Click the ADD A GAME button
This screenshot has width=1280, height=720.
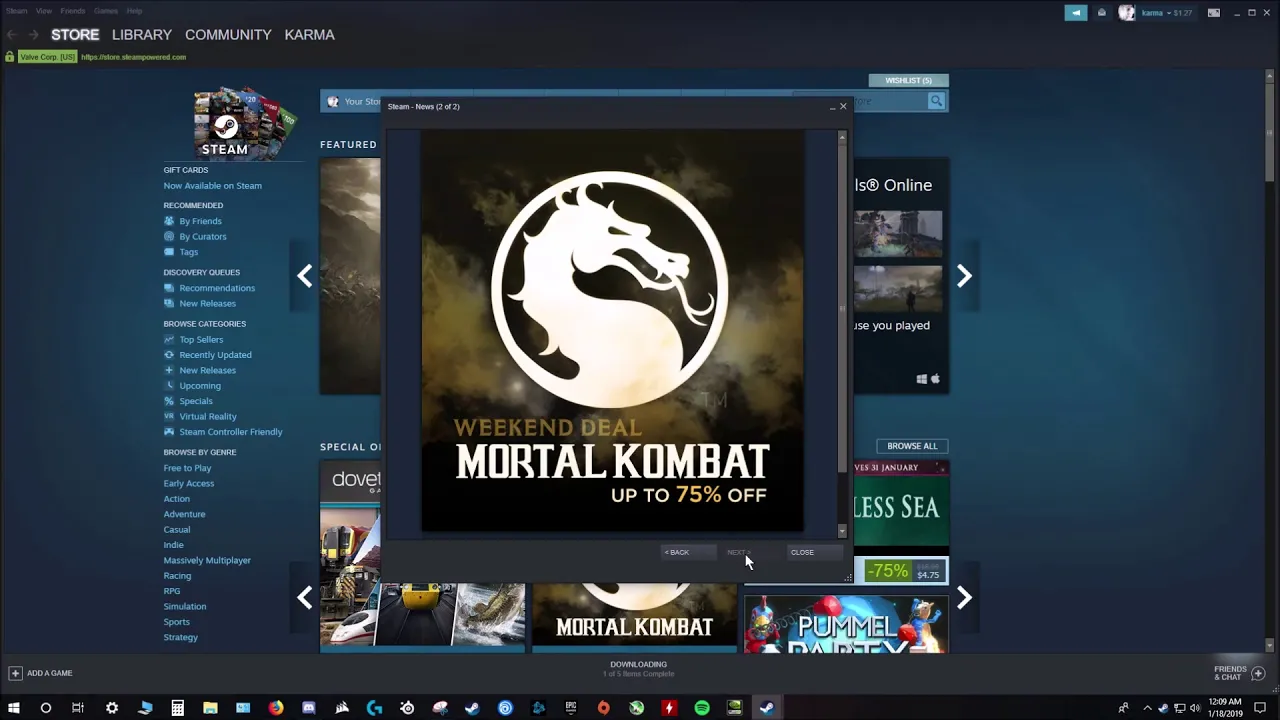pyautogui.click(x=41, y=673)
